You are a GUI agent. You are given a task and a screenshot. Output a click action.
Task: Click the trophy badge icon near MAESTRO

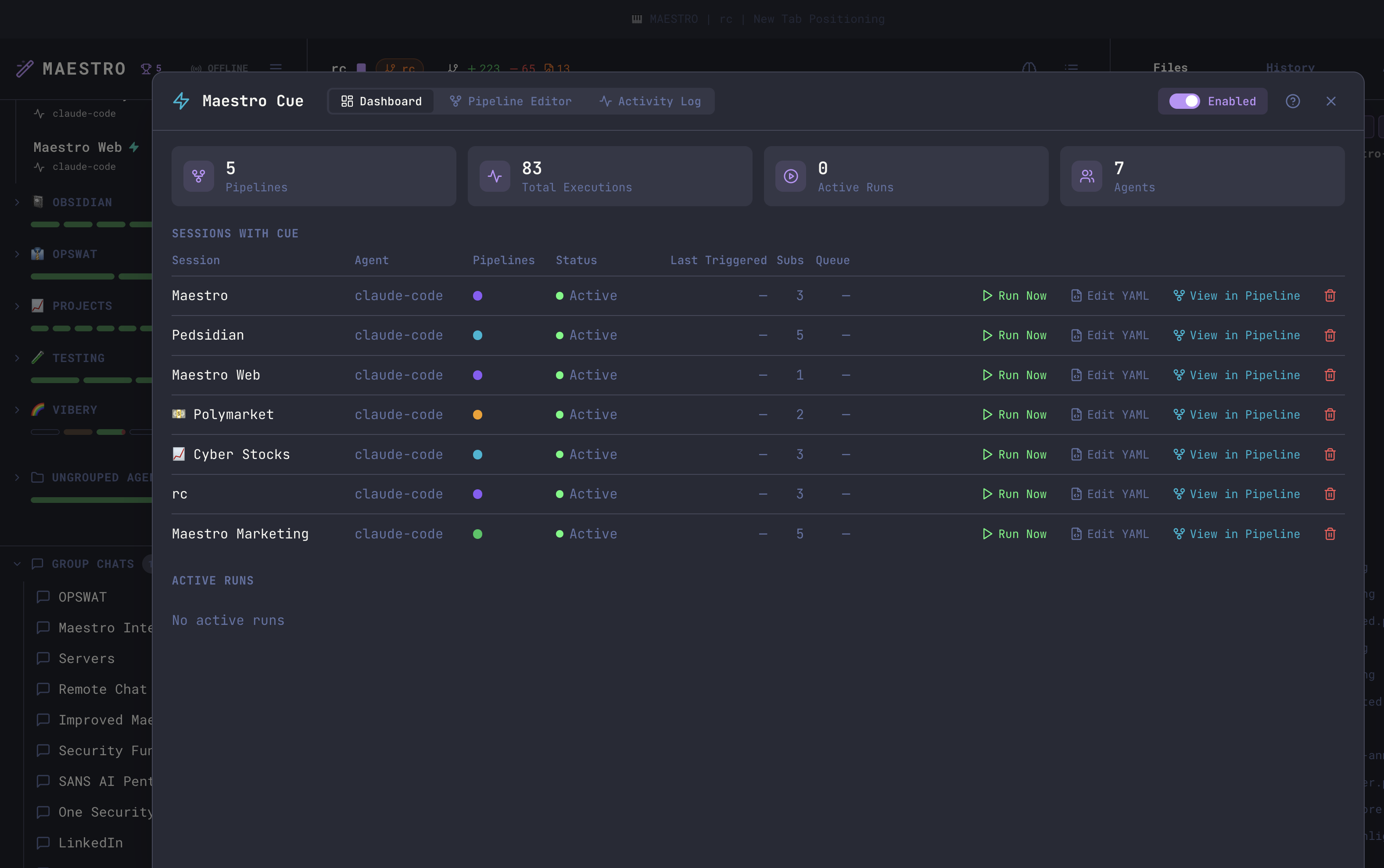click(147, 68)
